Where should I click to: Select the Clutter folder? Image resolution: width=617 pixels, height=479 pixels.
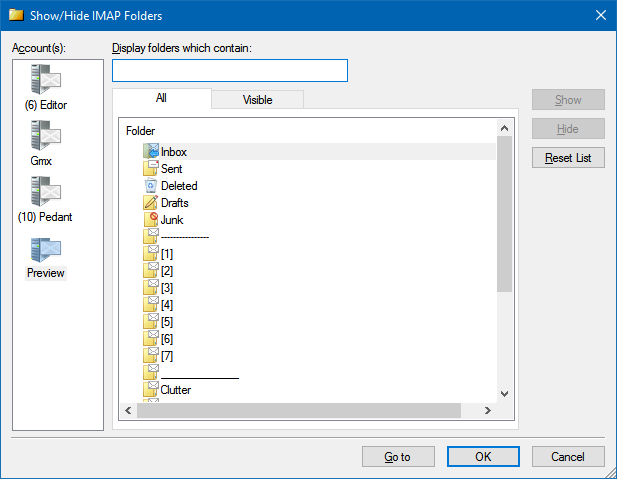click(175, 390)
